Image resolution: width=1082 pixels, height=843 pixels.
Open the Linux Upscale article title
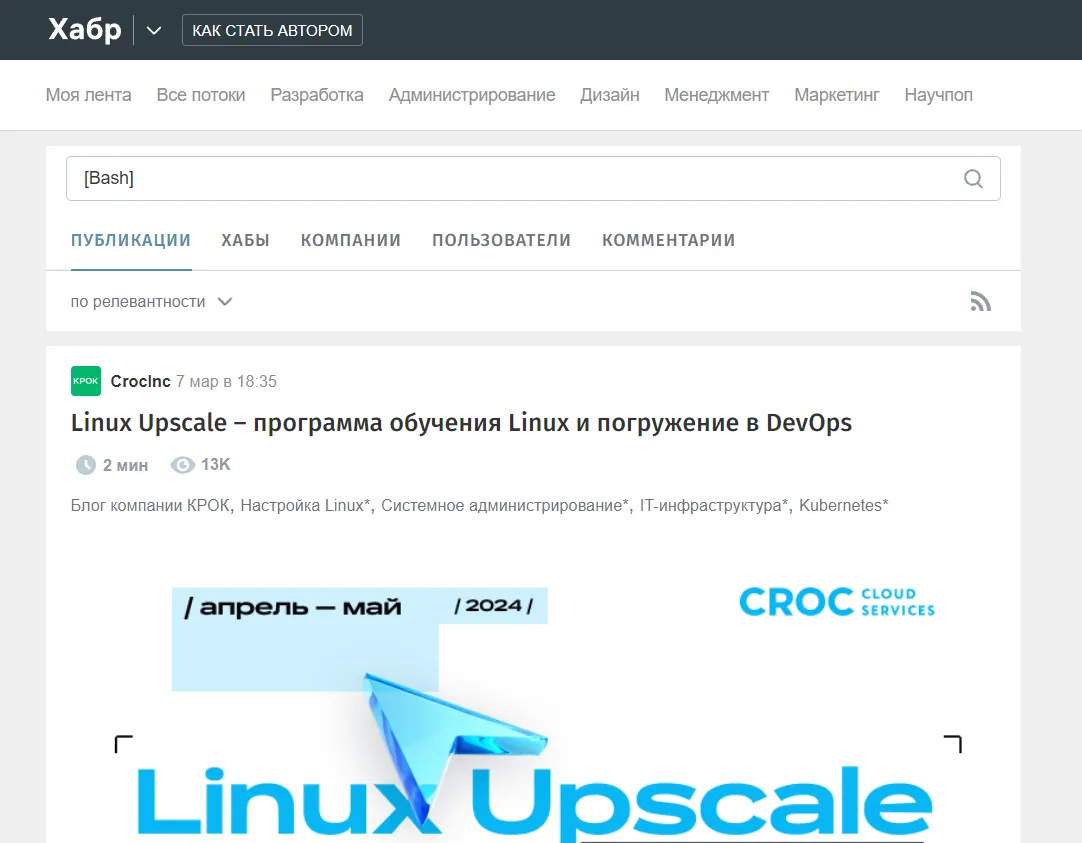pyautogui.click(x=461, y=423)
